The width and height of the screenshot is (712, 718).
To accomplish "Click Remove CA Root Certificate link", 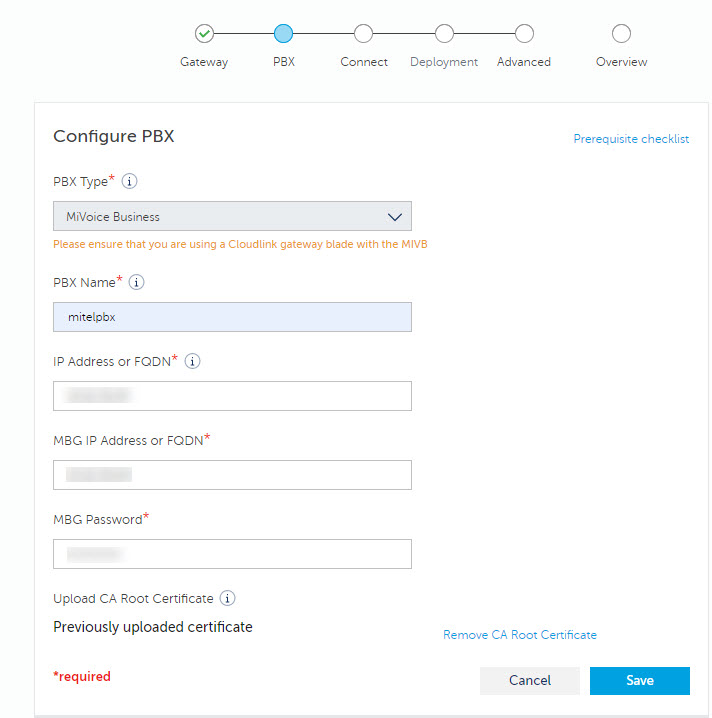I will [520, 635].
